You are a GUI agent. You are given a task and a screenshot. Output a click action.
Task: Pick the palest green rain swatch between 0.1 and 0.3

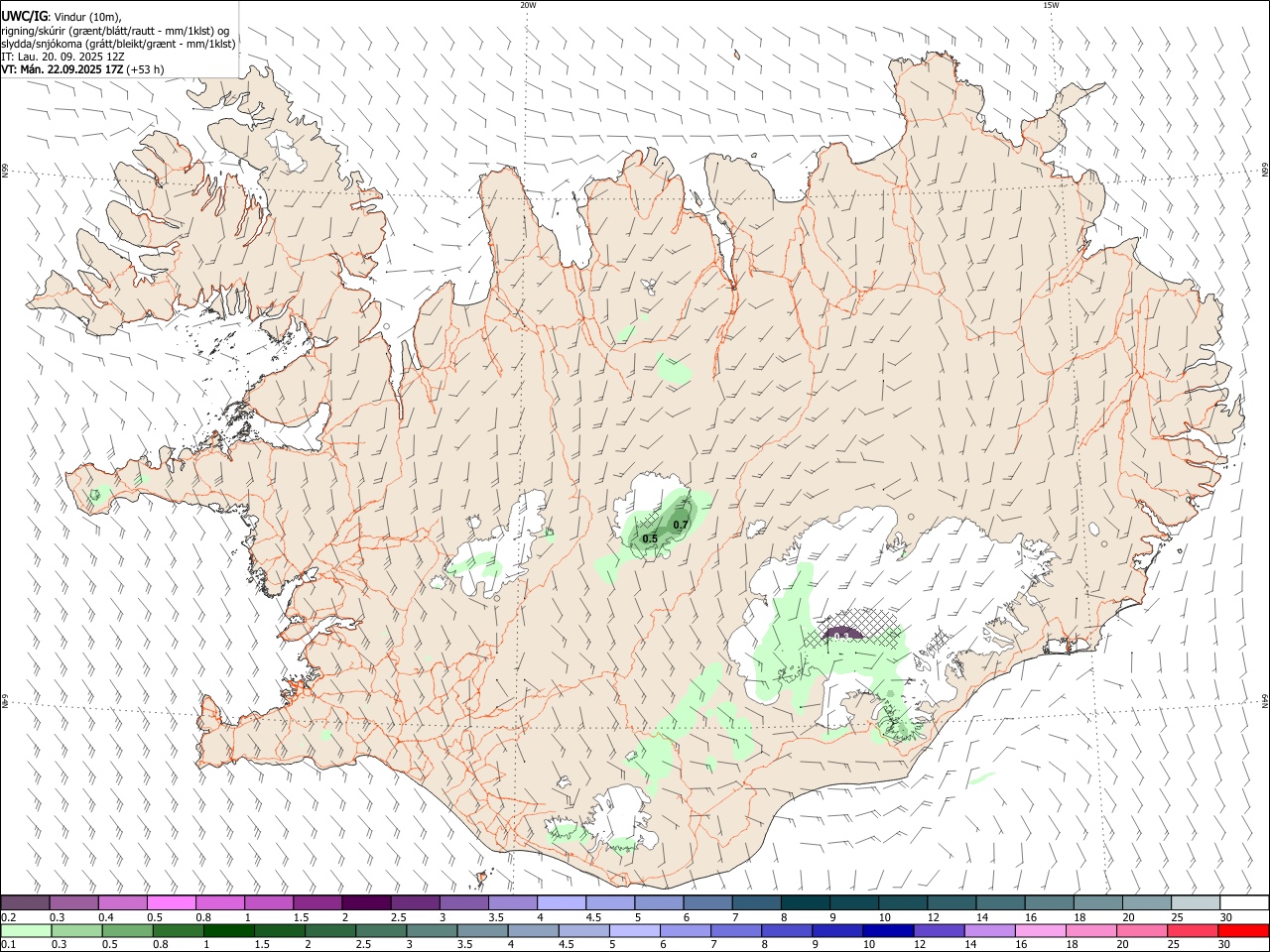click(27, 931)
